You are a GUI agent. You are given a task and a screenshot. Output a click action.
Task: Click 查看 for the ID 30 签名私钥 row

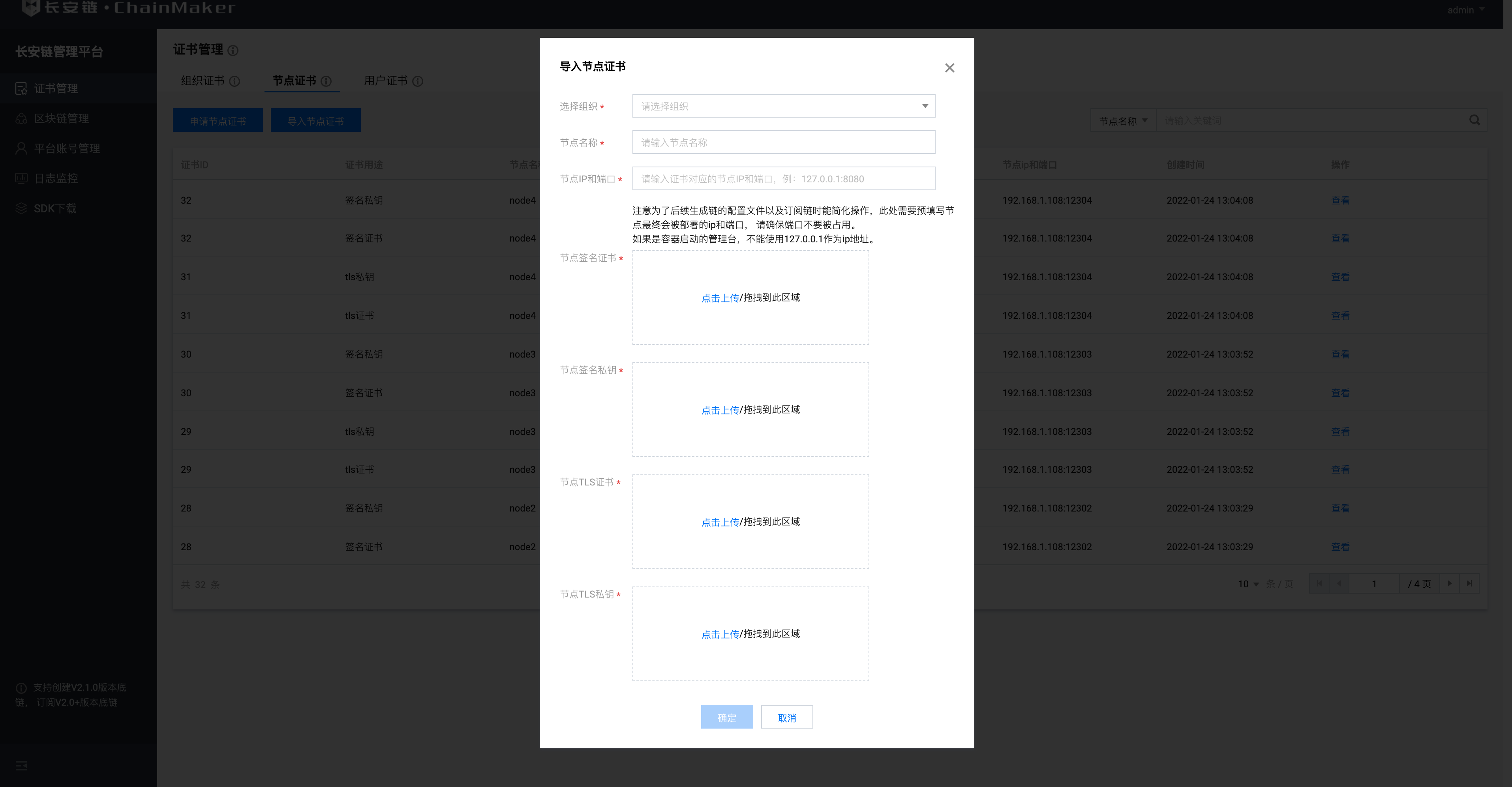coord(1340,354)
